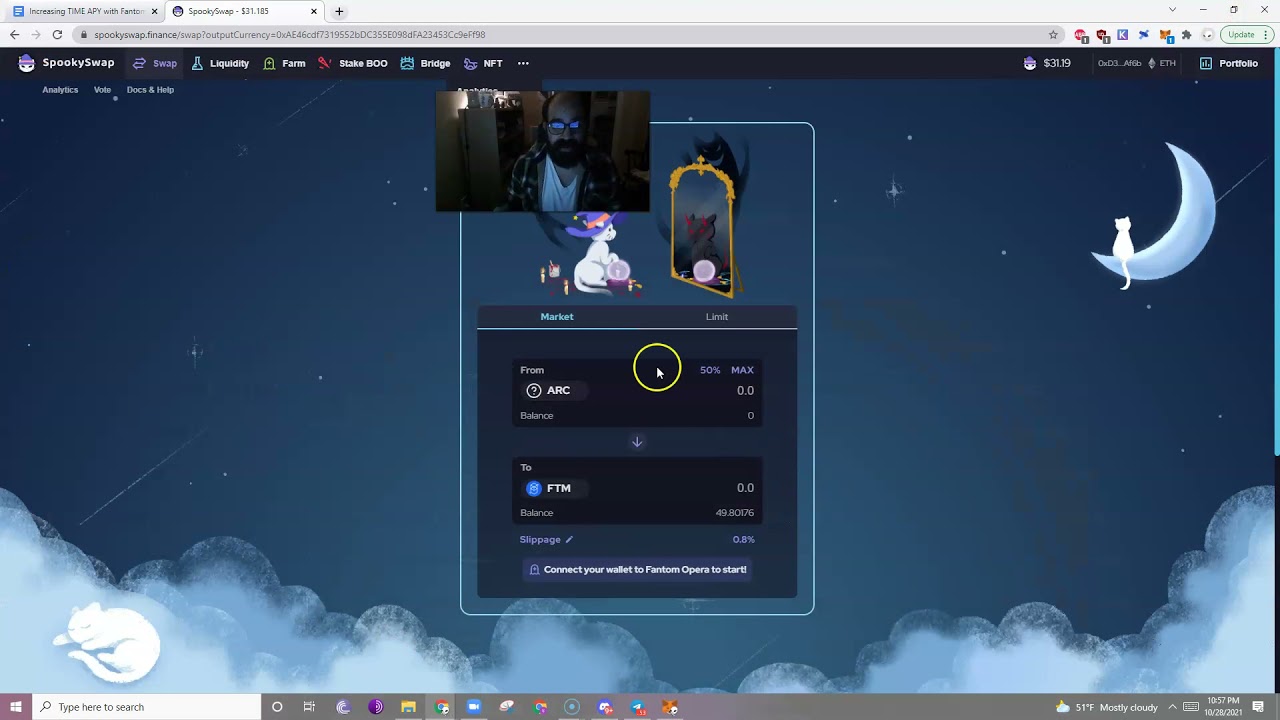This screenshot has height=720, width=1280.
Task: Edit slippage with pencil icon
Action: point(569,540)
